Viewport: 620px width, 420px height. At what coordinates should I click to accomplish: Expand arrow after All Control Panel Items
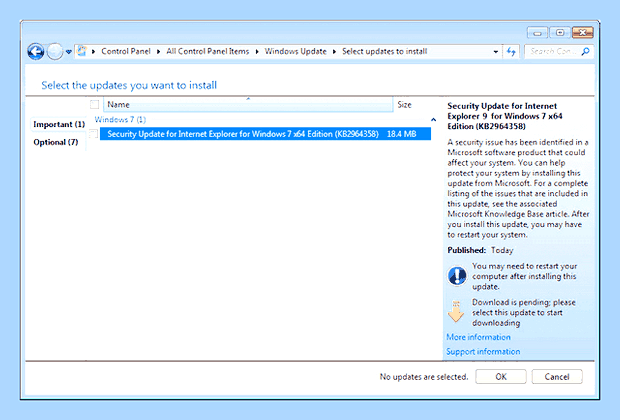(257, 52)
